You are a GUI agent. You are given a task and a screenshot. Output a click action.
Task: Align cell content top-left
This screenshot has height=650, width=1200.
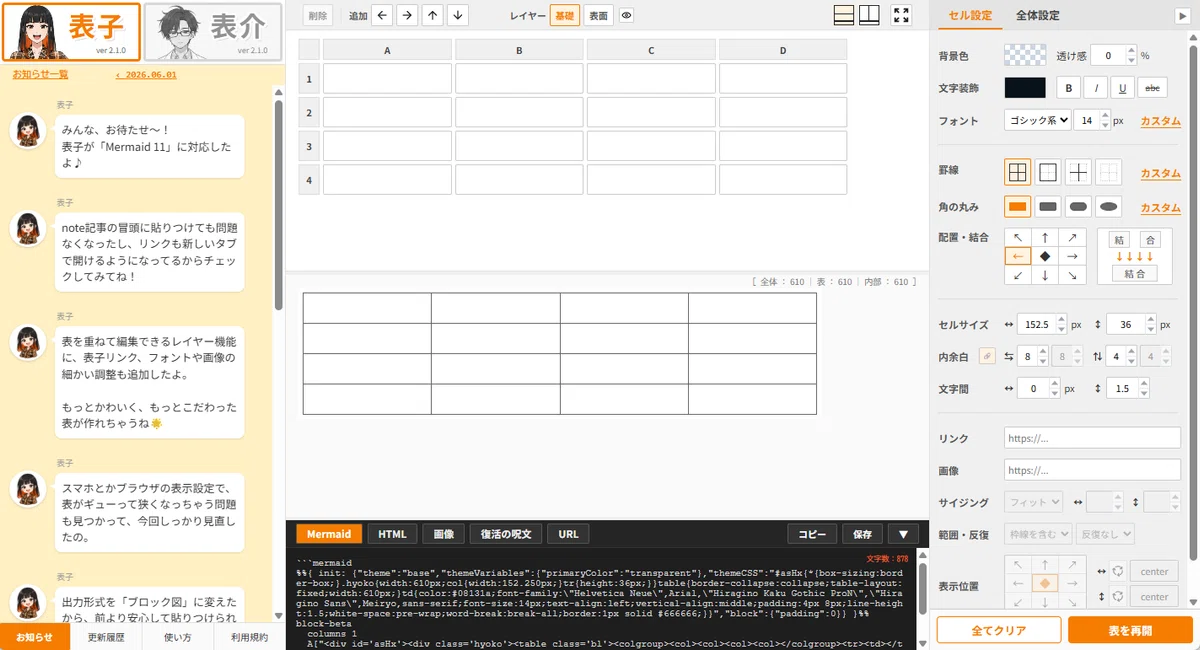[x=1018, y=238]
